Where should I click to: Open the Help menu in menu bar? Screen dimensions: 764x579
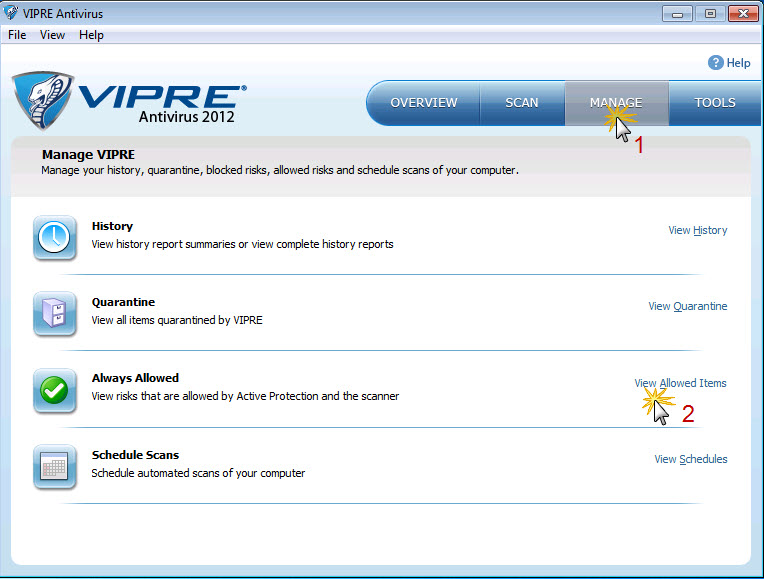pyautogui.click(x=91, y=35)
